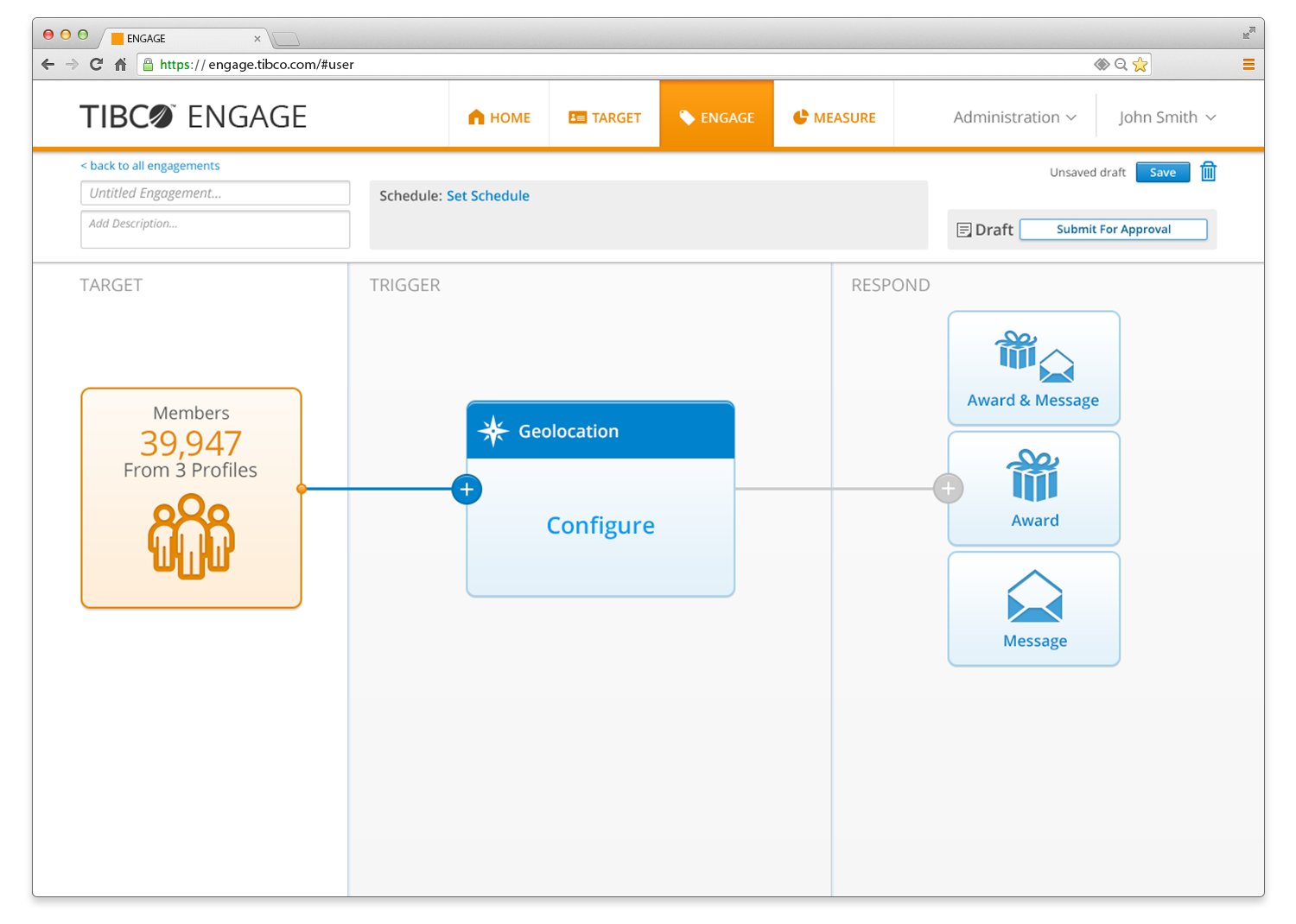This screenshot has height=924, width=1296.
Task: Click the Geolocation compass star icon
Action: point(493,431)
